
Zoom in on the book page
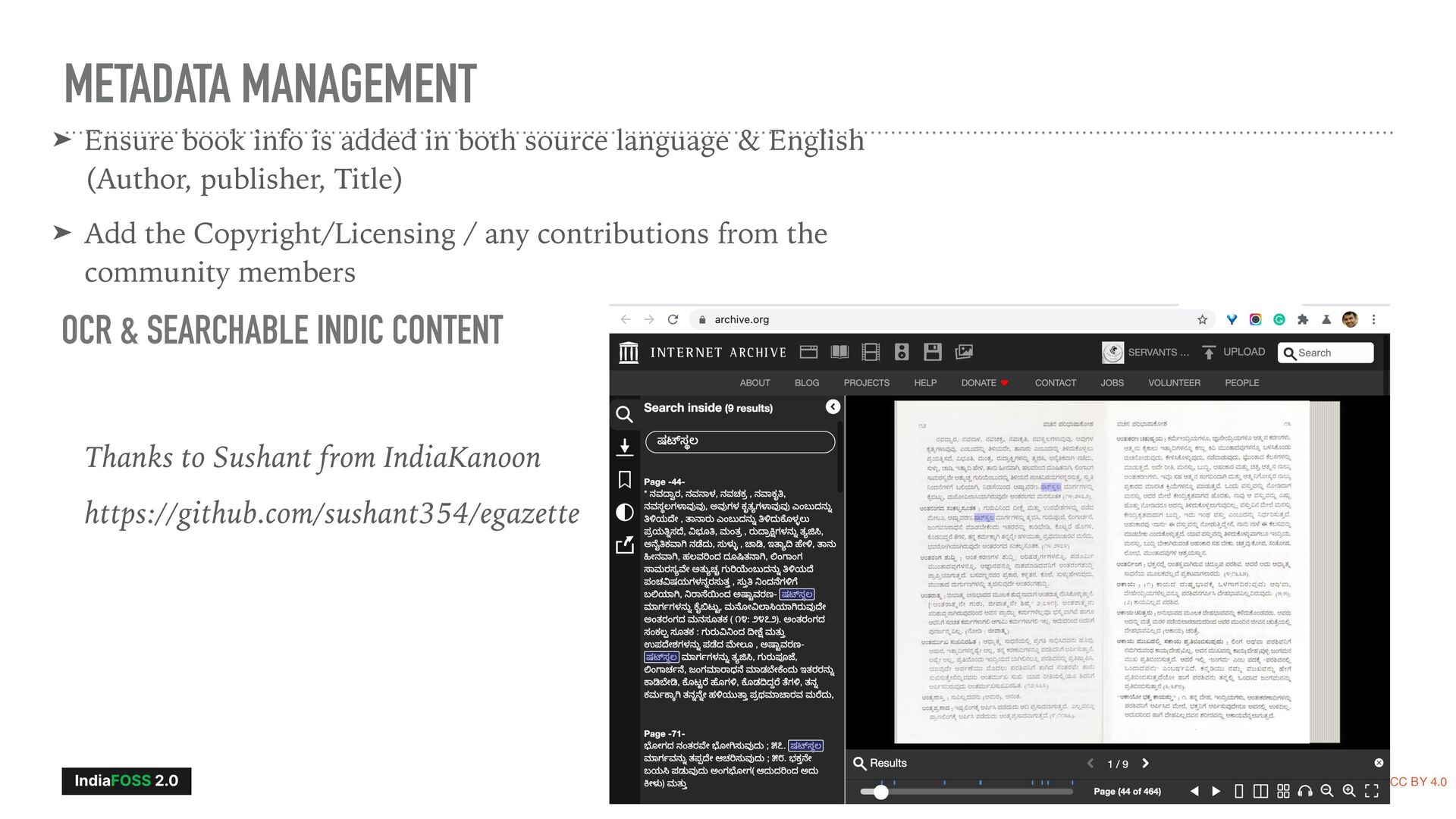coord(1349,791)
